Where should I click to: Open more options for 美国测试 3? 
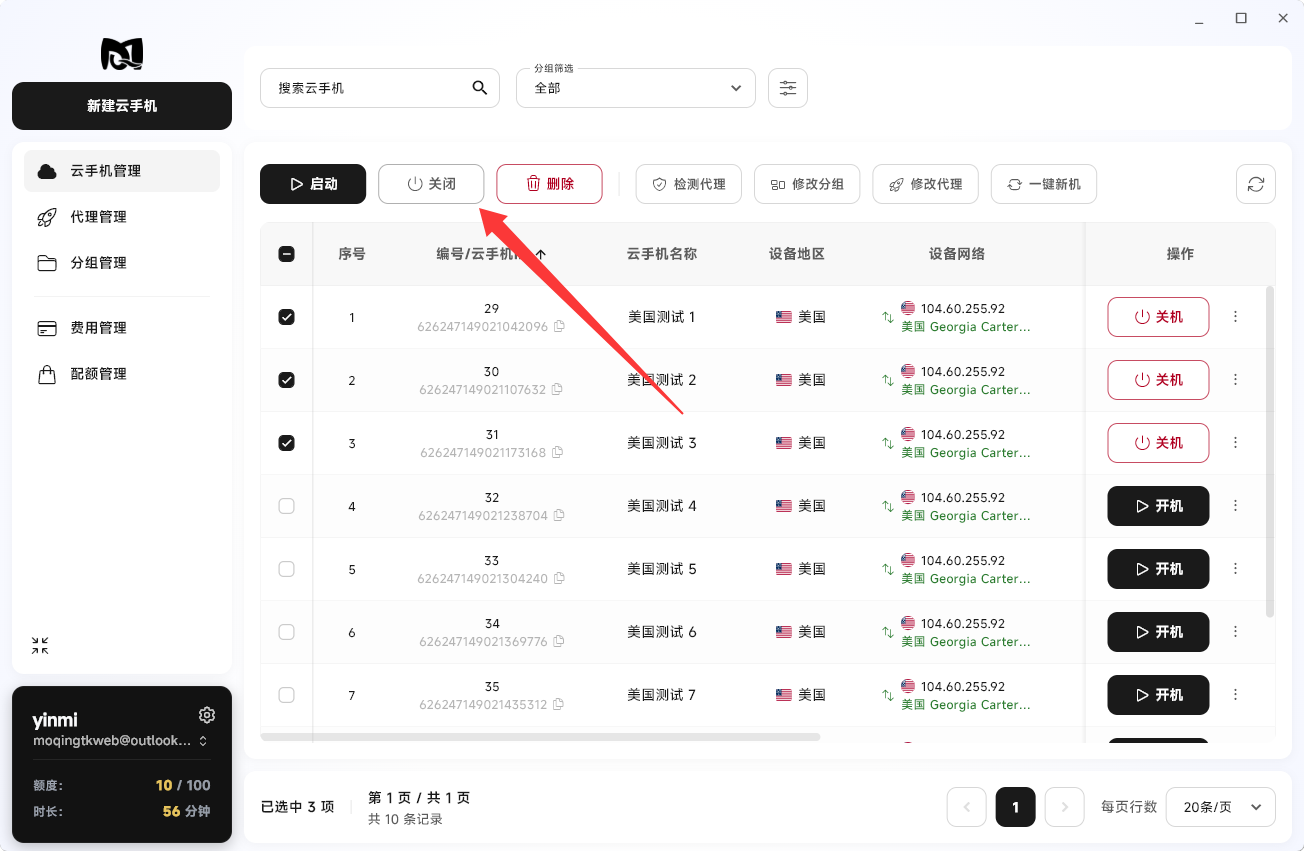point(1235,443)
